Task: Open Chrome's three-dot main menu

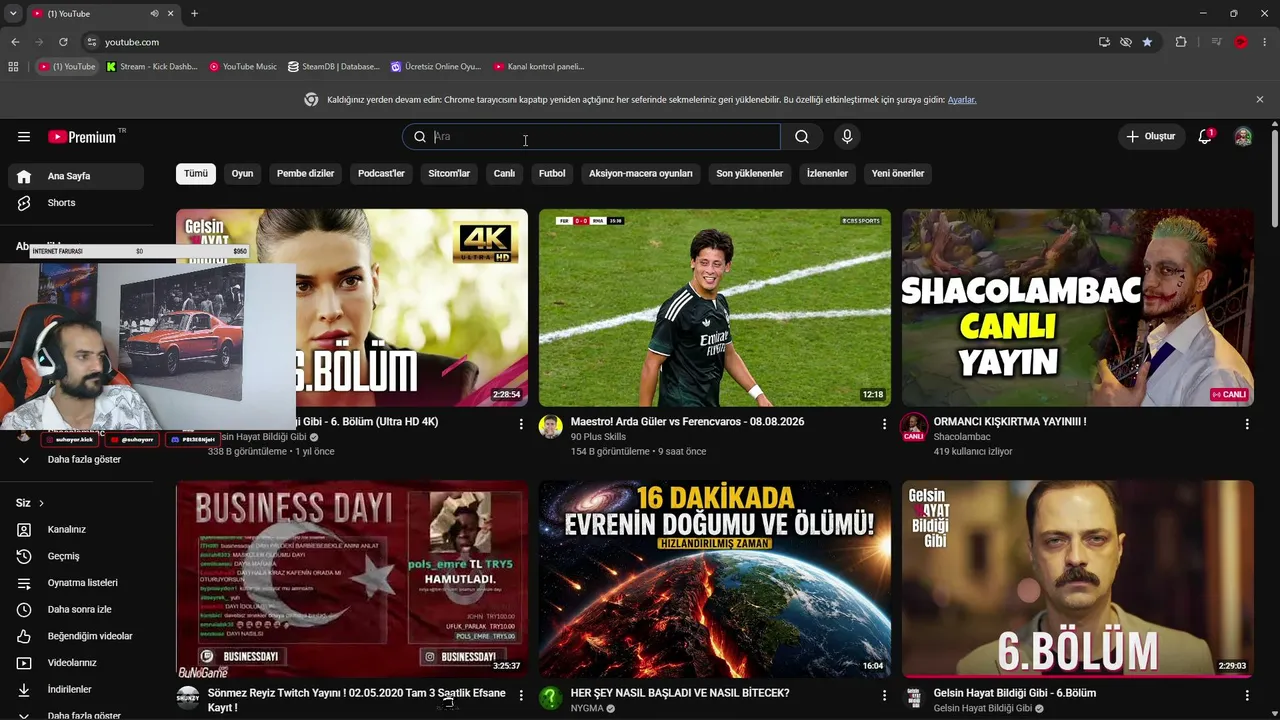Action: coord(1265,42)
